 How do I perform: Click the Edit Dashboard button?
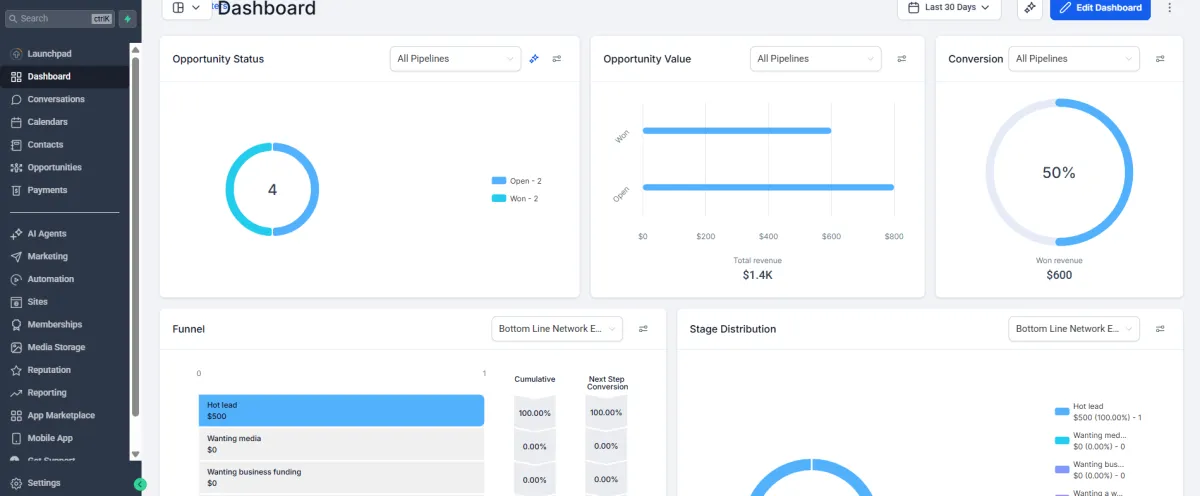click(x=1100, y=8)
